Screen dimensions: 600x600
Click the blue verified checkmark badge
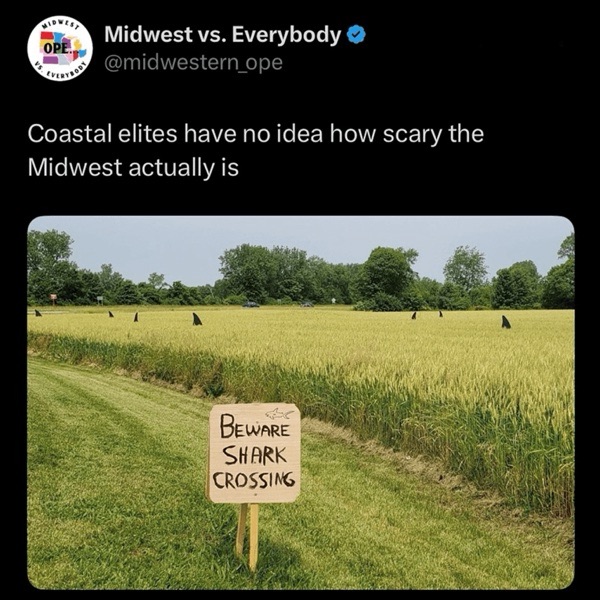coord(356,35)
